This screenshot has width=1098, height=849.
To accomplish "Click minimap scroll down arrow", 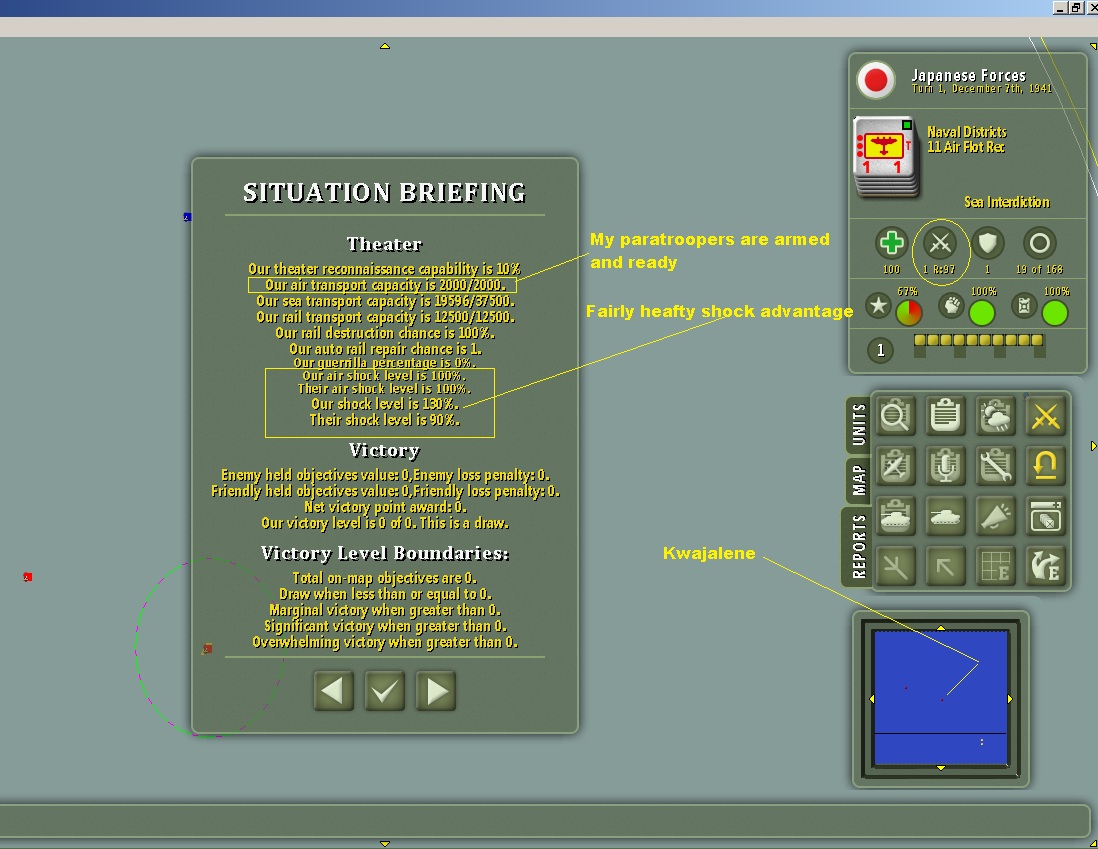I will point(940,768).
